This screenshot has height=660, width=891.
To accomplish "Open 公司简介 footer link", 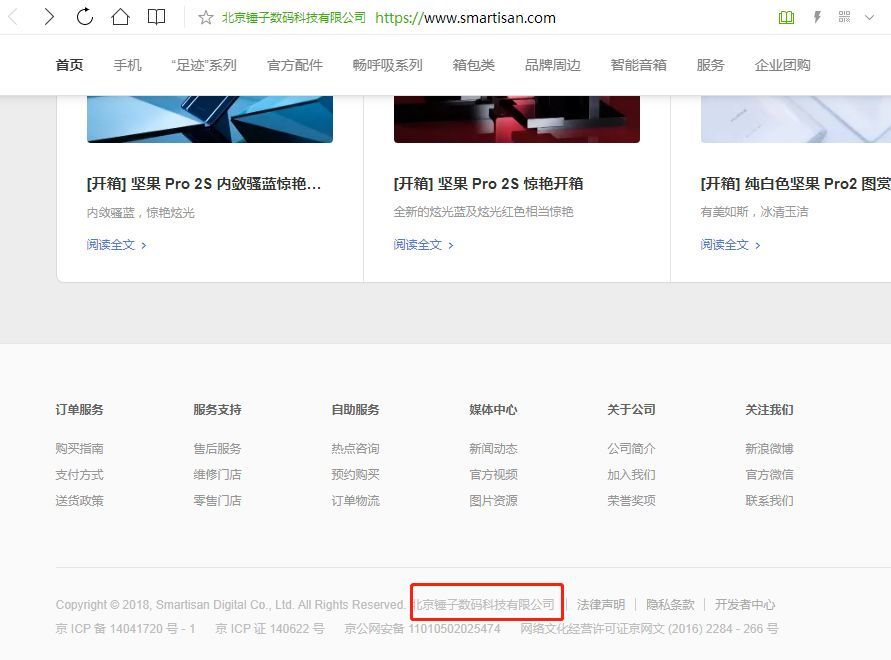I will tap(631, 449).
